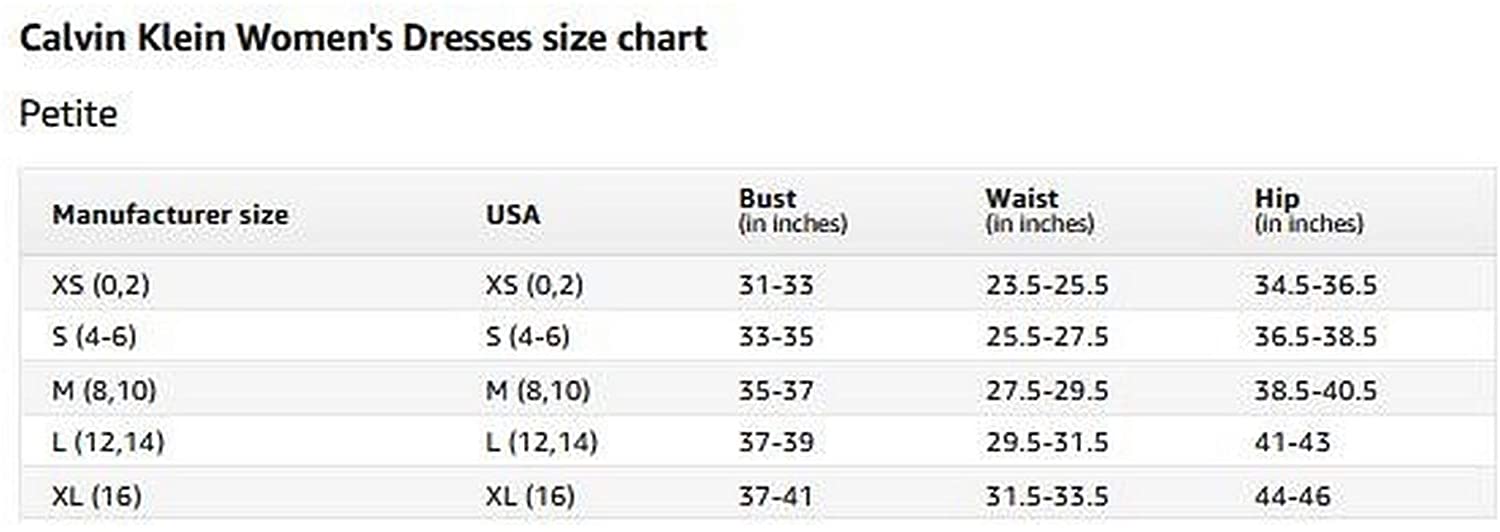Select the Petite heading text

tap(68, 114)
